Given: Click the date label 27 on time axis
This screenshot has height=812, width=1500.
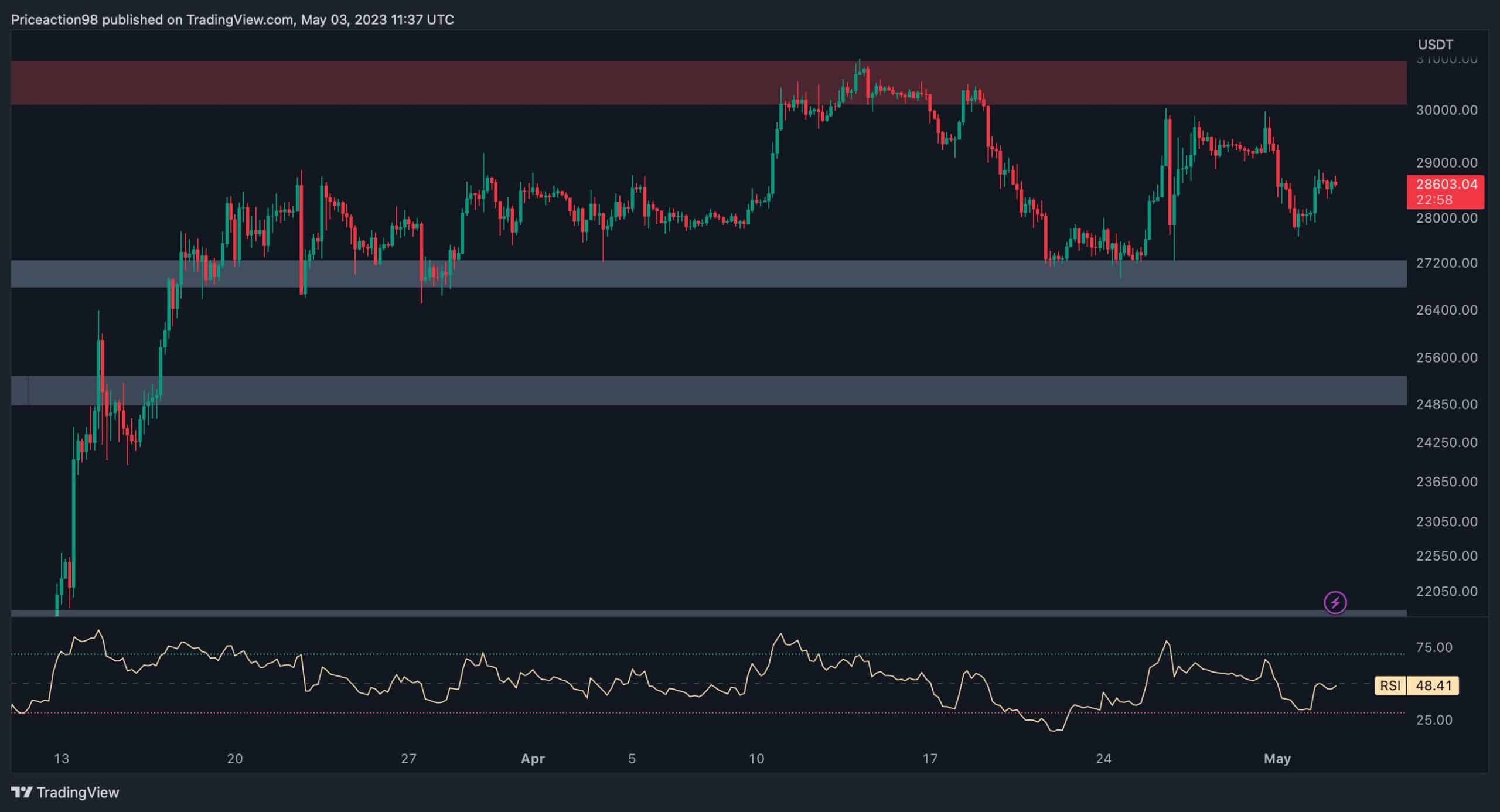Looking at the screenshot, I should point(408,759).
